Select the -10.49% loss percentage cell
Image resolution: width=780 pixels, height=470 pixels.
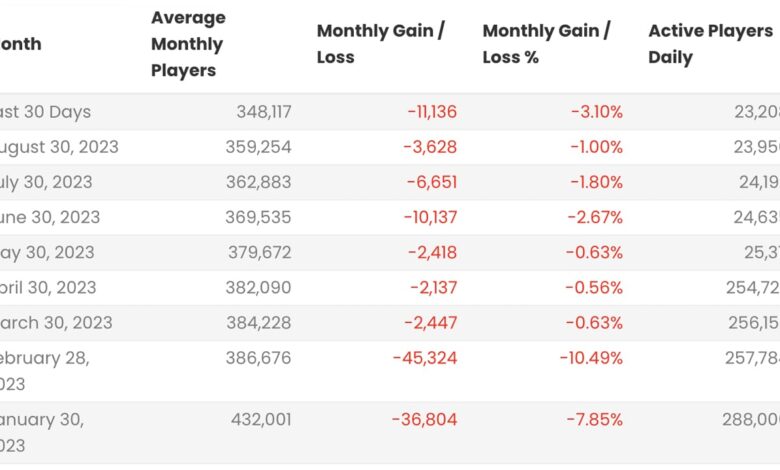[593, 358]
